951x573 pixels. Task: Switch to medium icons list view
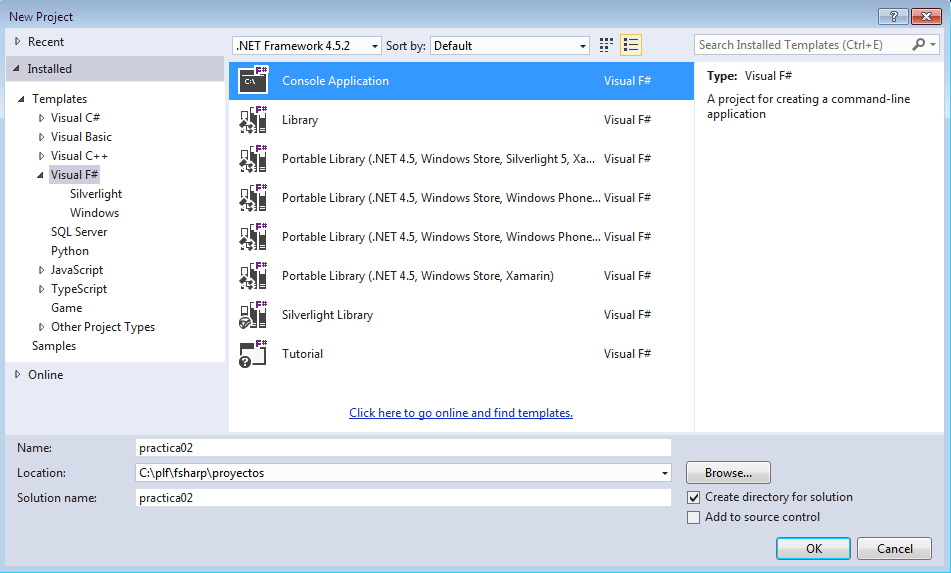click(631, 45)
